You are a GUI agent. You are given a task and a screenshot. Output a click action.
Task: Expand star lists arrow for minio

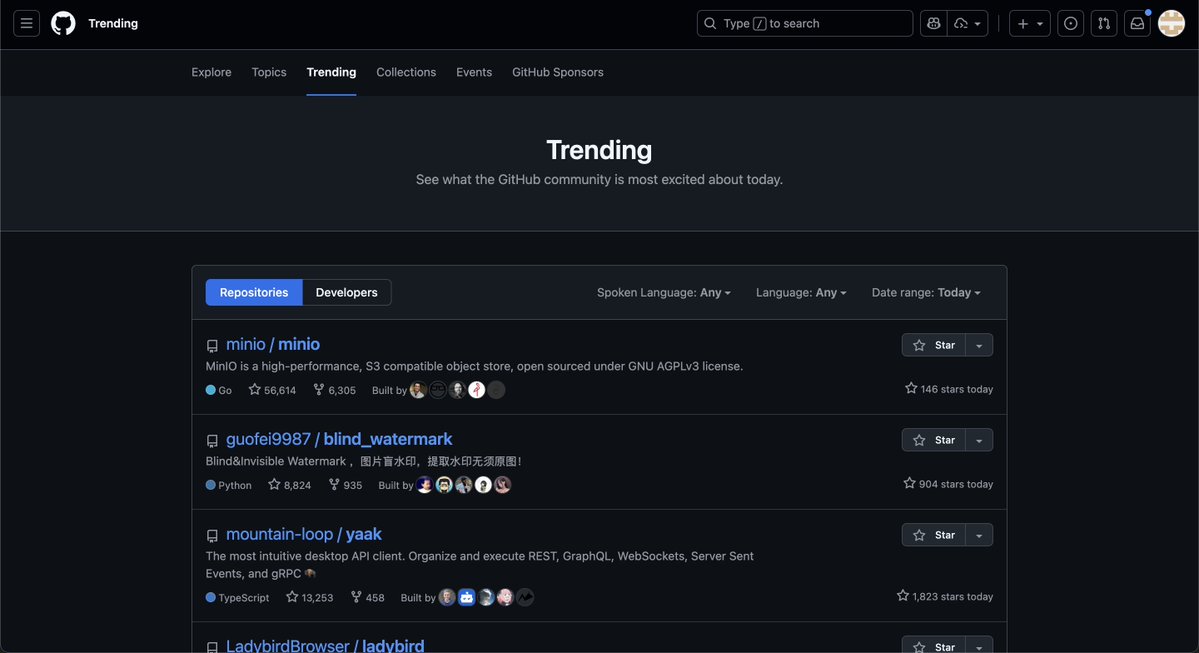pos(980,345)
